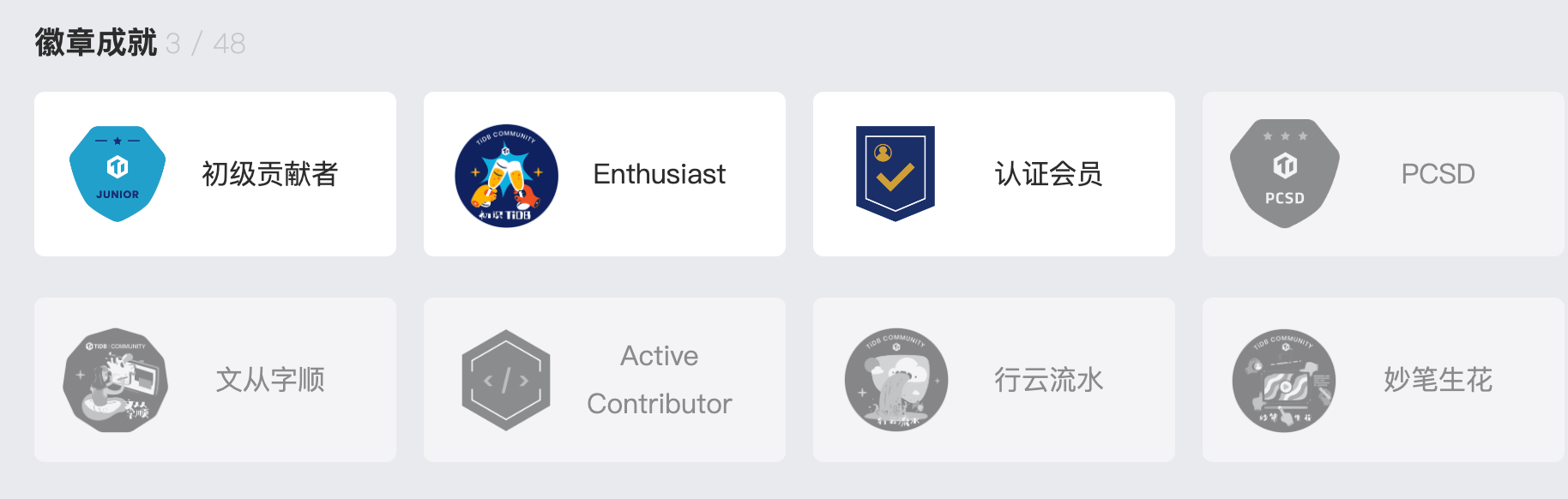The height and width of the screenshot is (499, 1568).
Task: Open the 认证会员 badge label
Action: click(x=1048, y=174)
